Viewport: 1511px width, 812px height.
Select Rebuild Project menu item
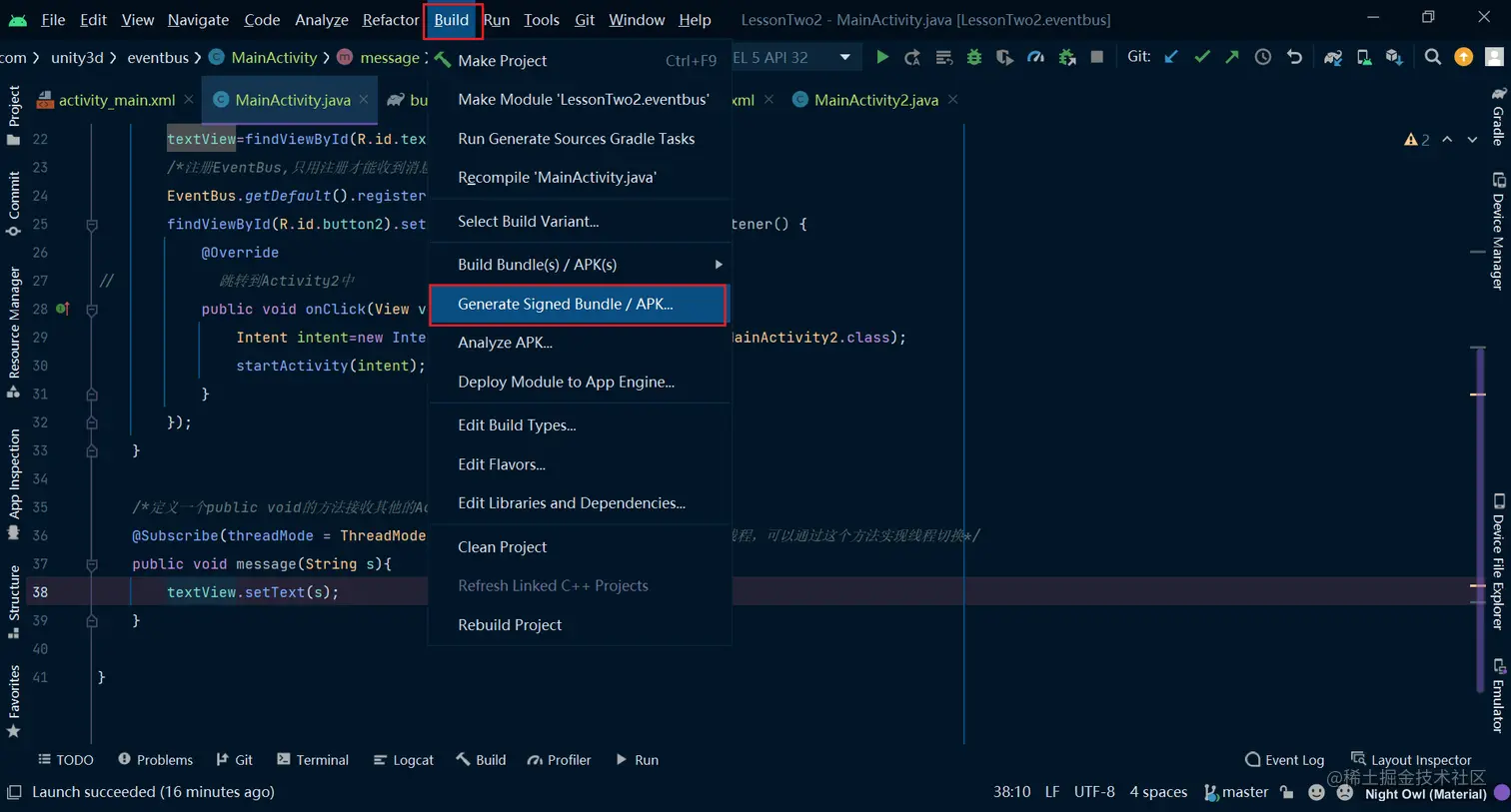point(580,625)
